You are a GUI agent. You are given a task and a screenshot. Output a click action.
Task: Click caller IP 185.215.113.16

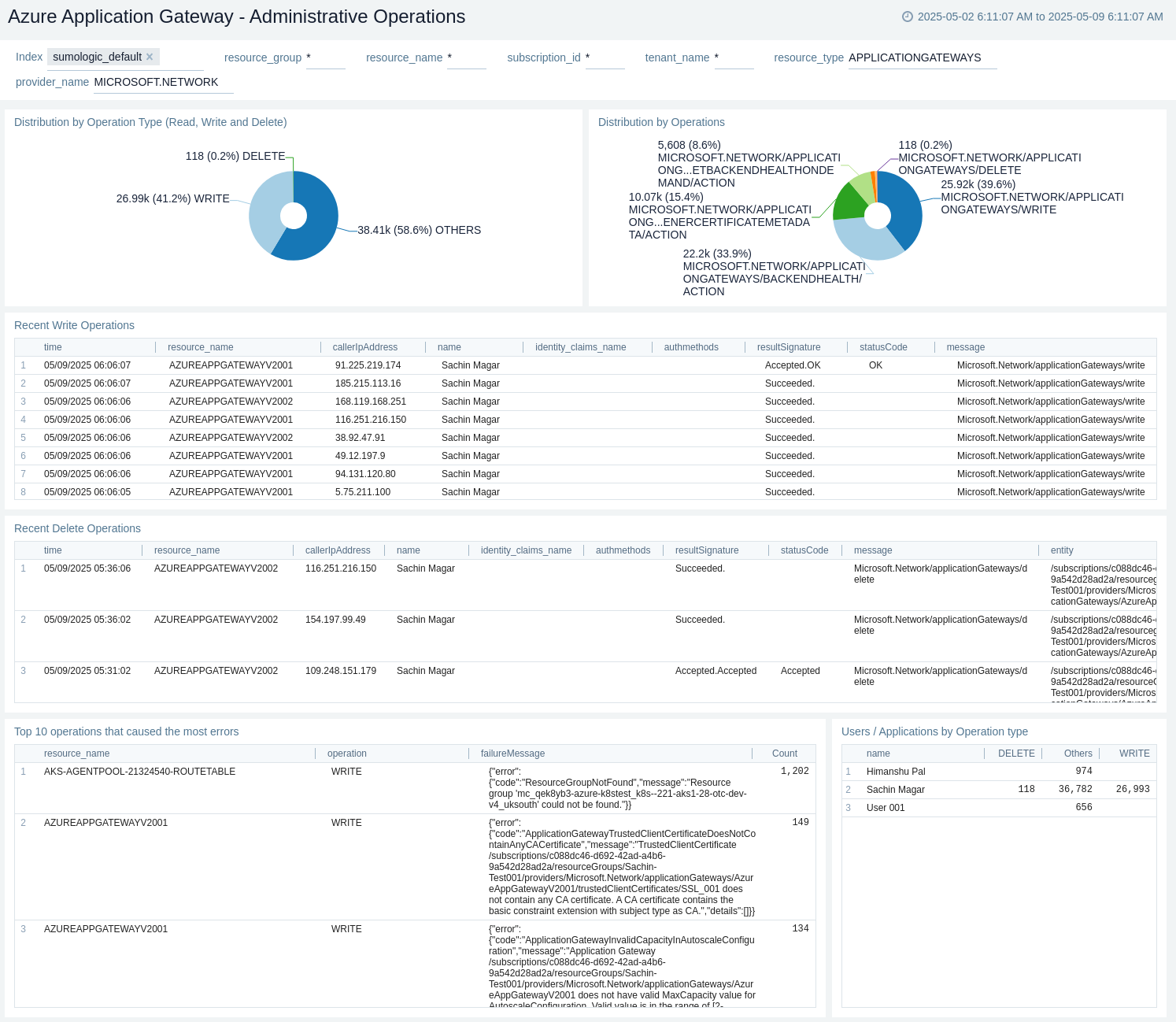pyautogui.click(x=368, y=383)
